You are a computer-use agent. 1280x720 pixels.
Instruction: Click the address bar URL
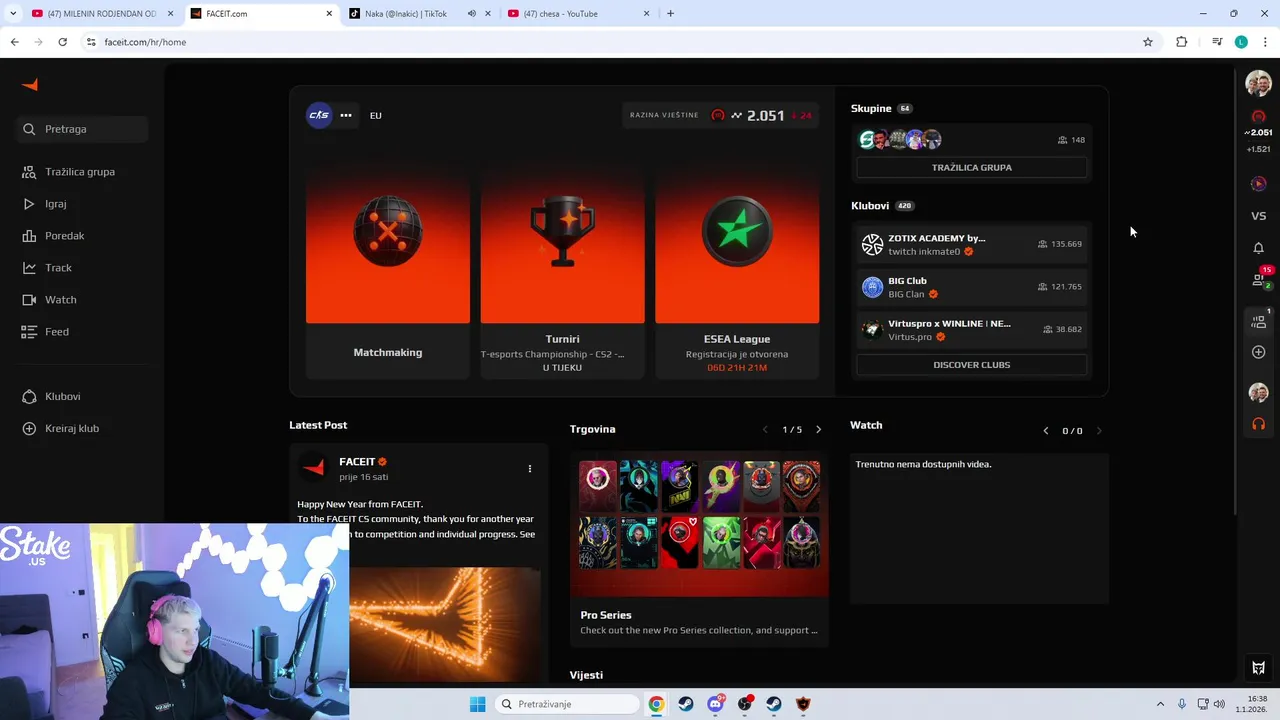point(145,42)
